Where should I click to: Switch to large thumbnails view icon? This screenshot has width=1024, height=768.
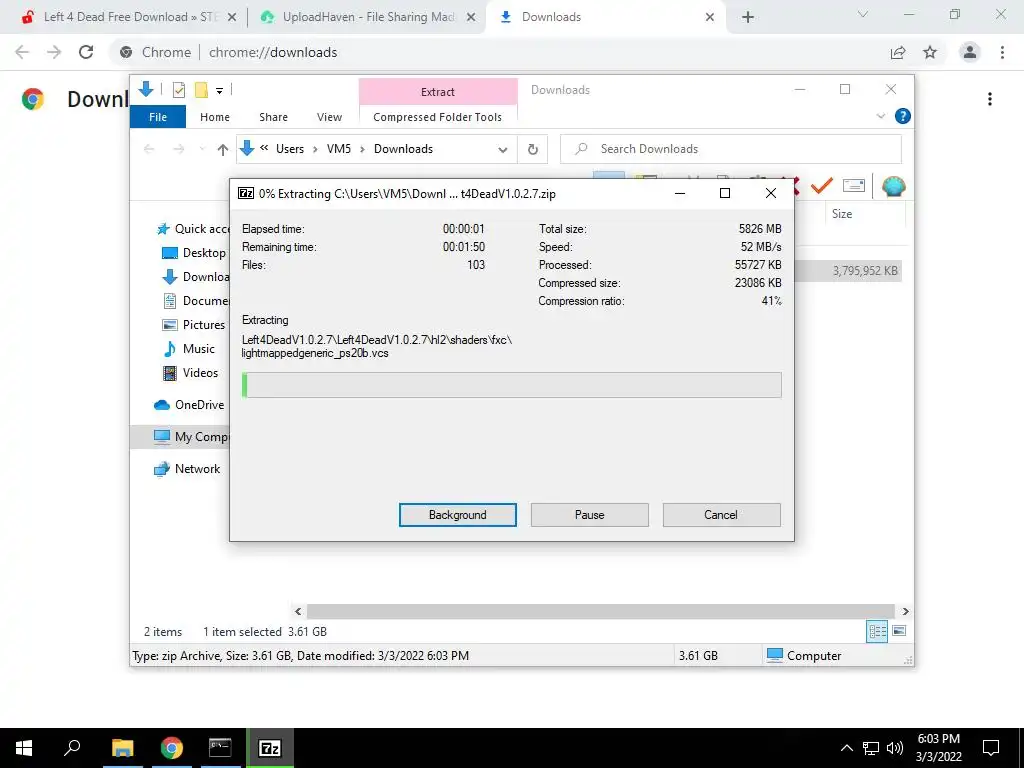899,631
